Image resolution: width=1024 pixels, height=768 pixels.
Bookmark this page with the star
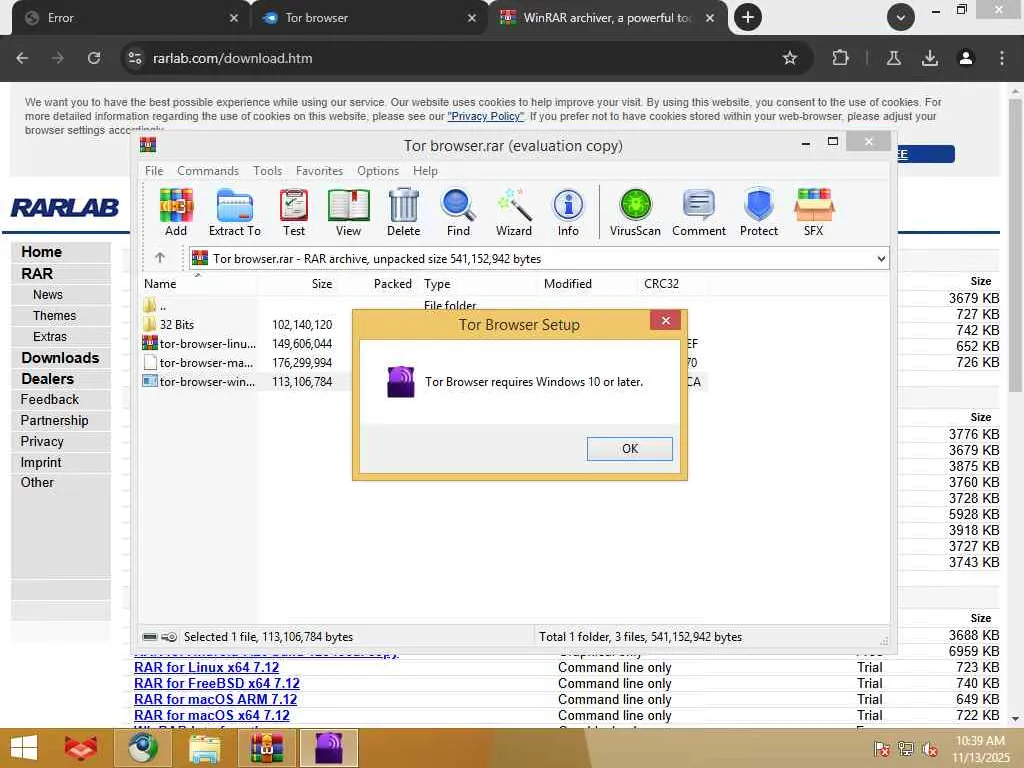(790, 58)
